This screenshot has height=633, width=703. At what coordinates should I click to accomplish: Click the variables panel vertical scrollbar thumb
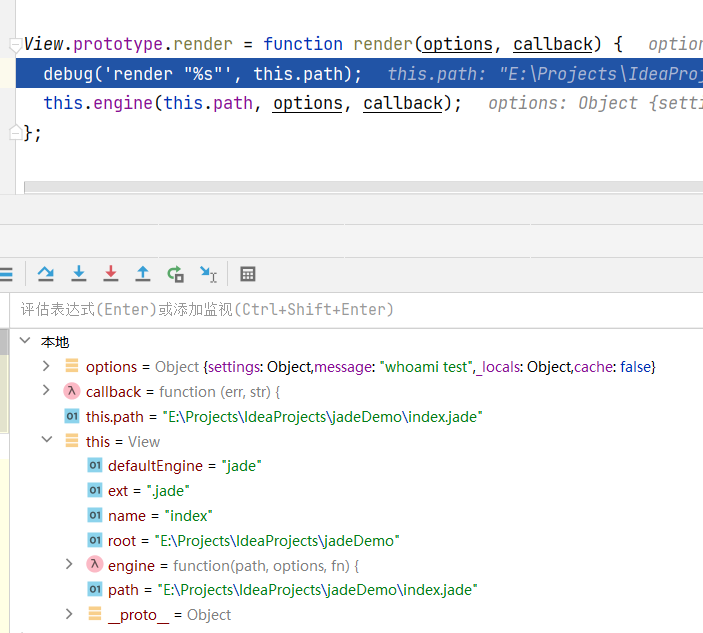pyautogui.click(x=4, y=342)
